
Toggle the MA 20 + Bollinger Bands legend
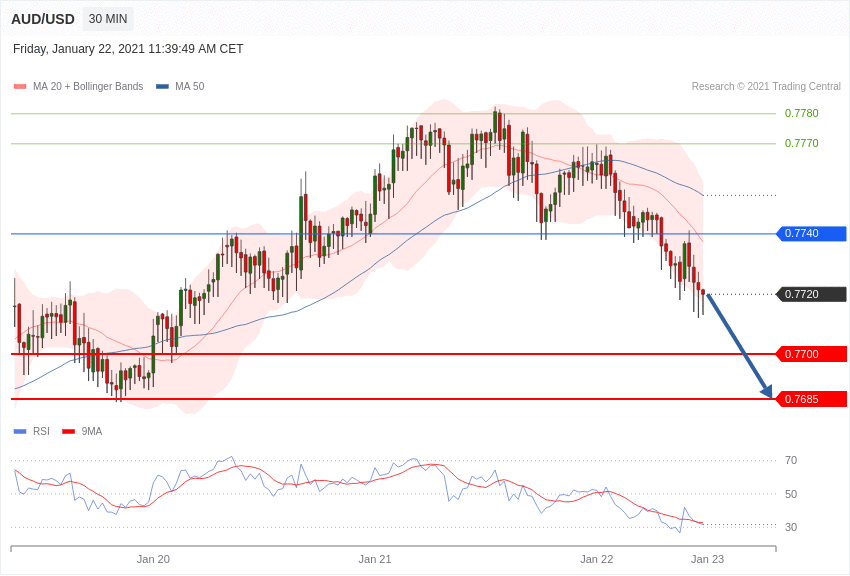point(79,86)
